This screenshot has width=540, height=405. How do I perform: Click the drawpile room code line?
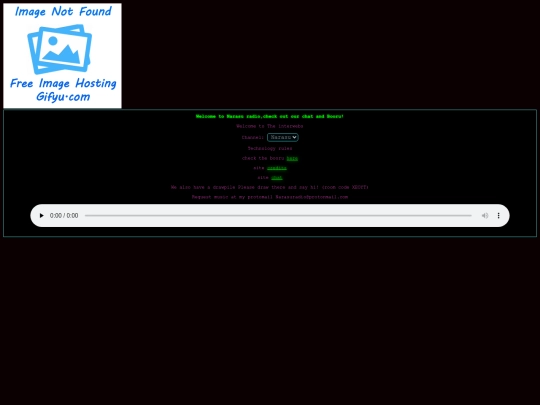pyautogui.click(x=270, y=187)
